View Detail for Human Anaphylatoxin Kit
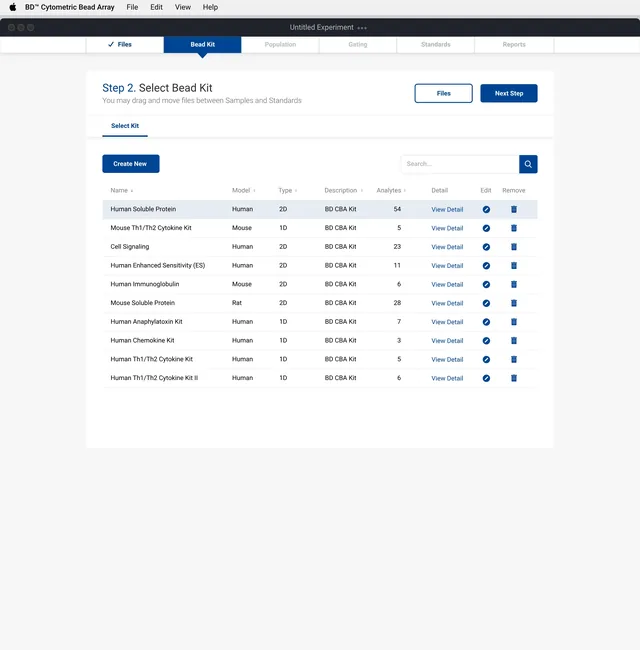 click(x=447, y=322)
